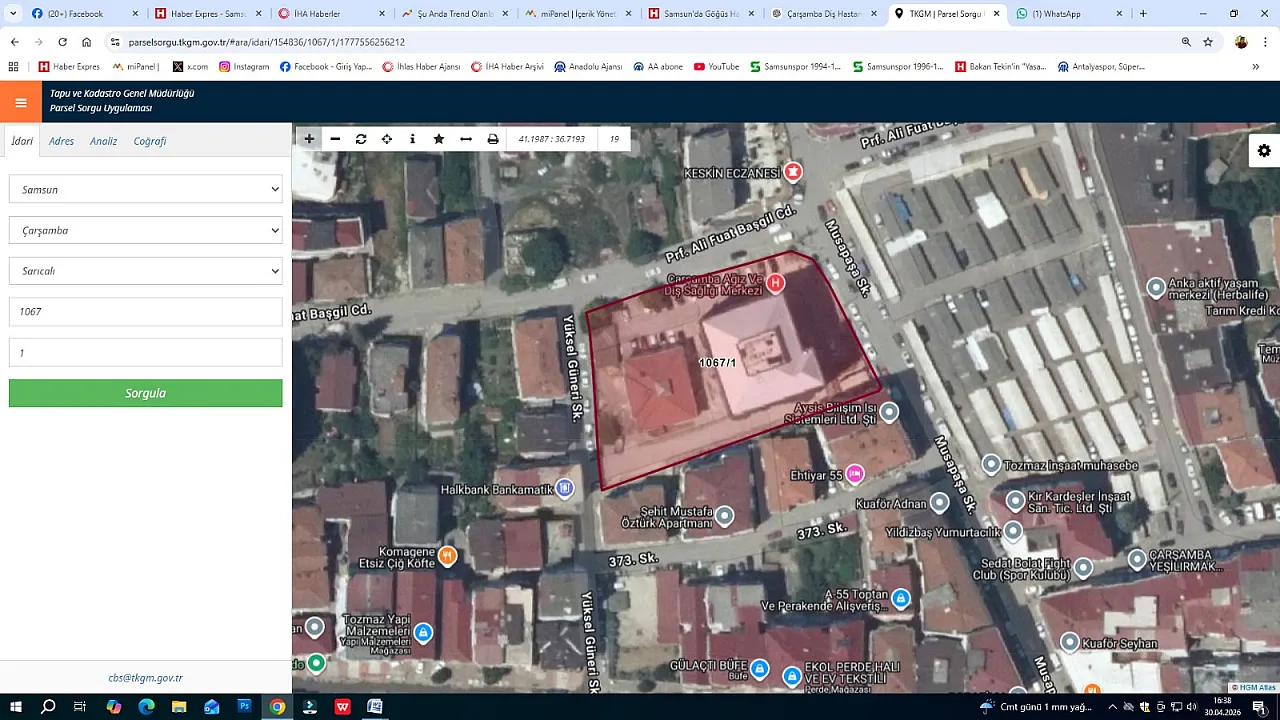
Task: Switch to the İdari tab
Action: pos(22,141)
